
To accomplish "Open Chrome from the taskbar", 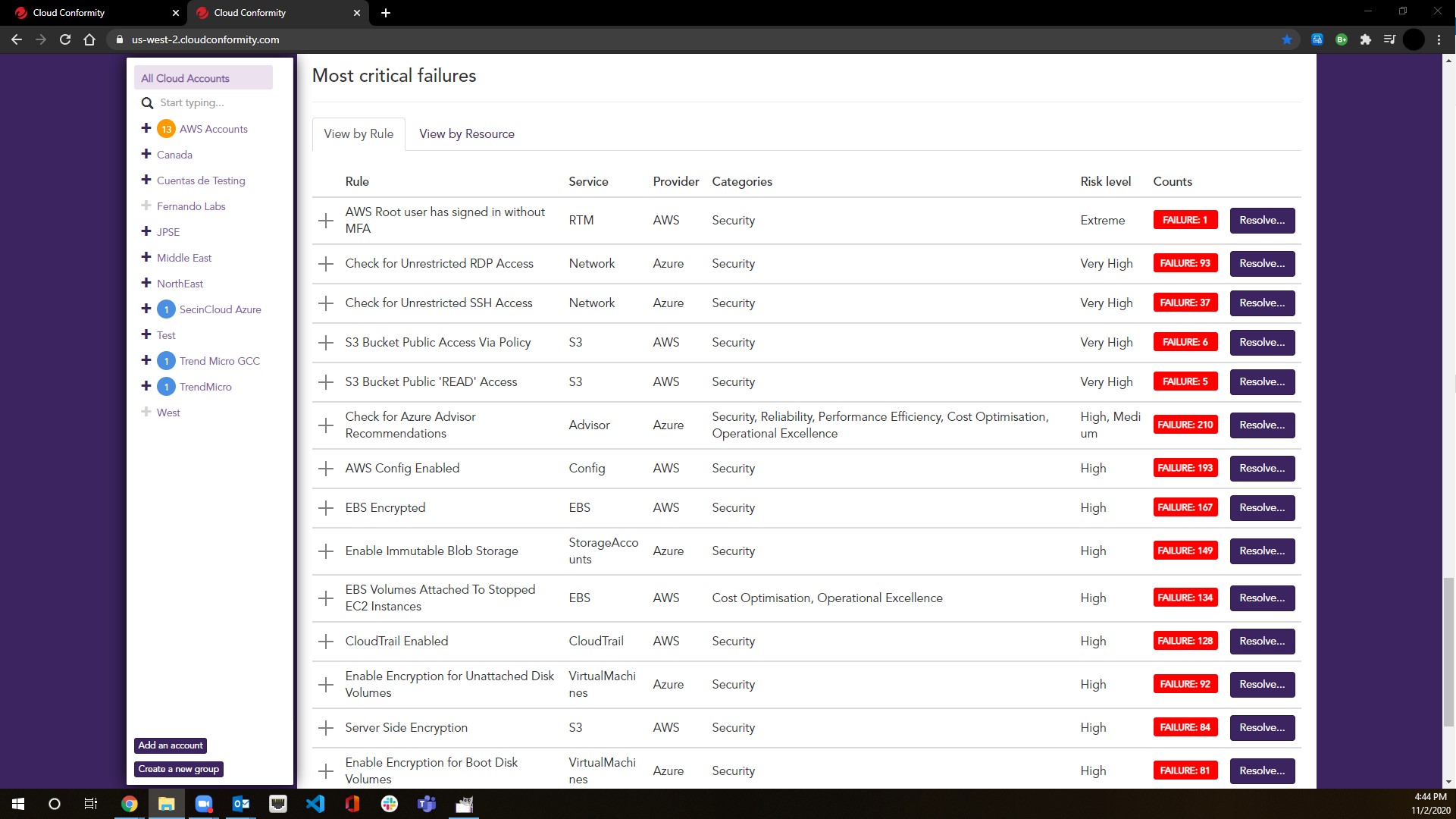I will pos(130,804).
